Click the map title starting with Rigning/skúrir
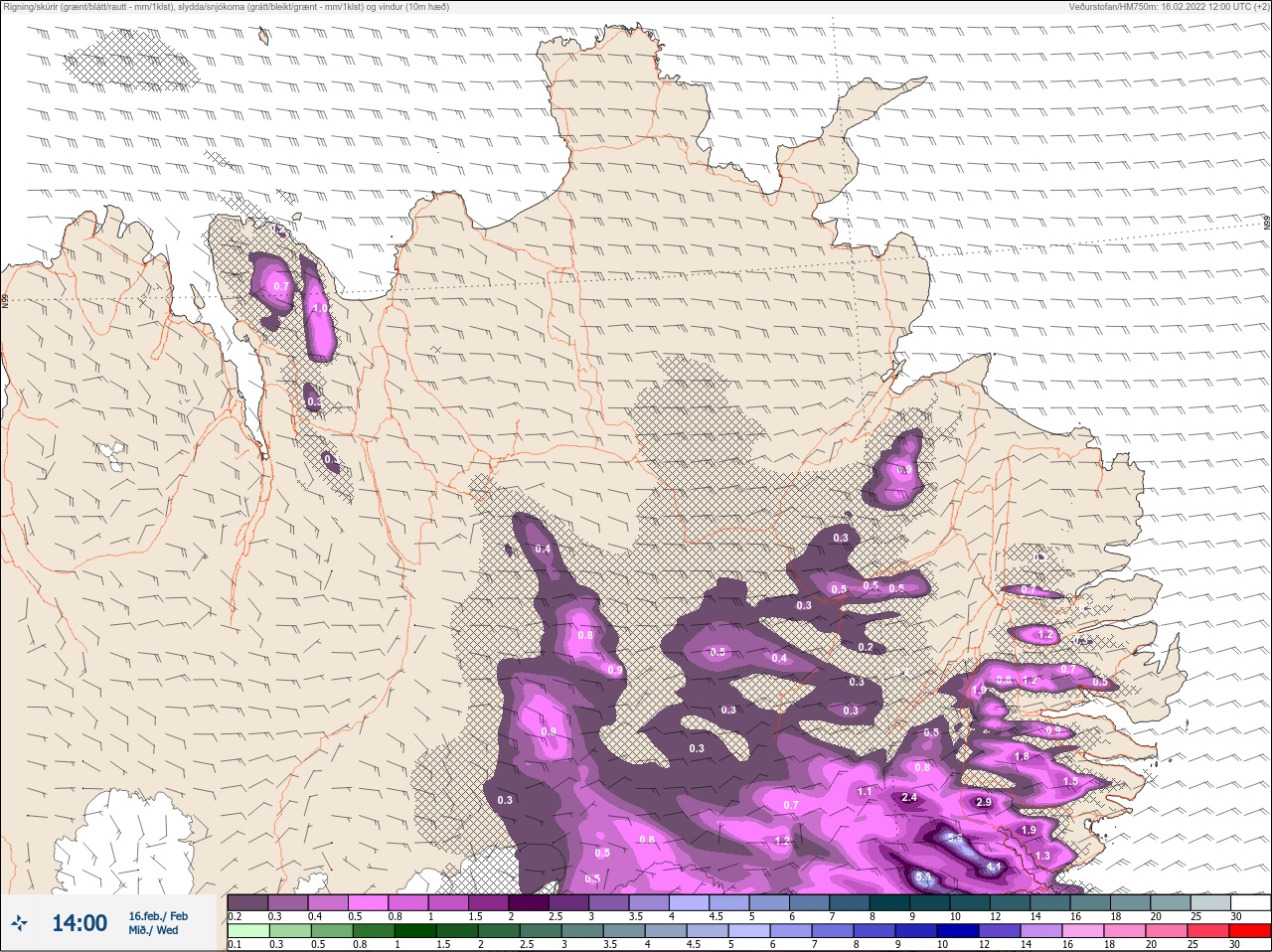This screenshot has width=1272, height=952. (x=226, y=7)
